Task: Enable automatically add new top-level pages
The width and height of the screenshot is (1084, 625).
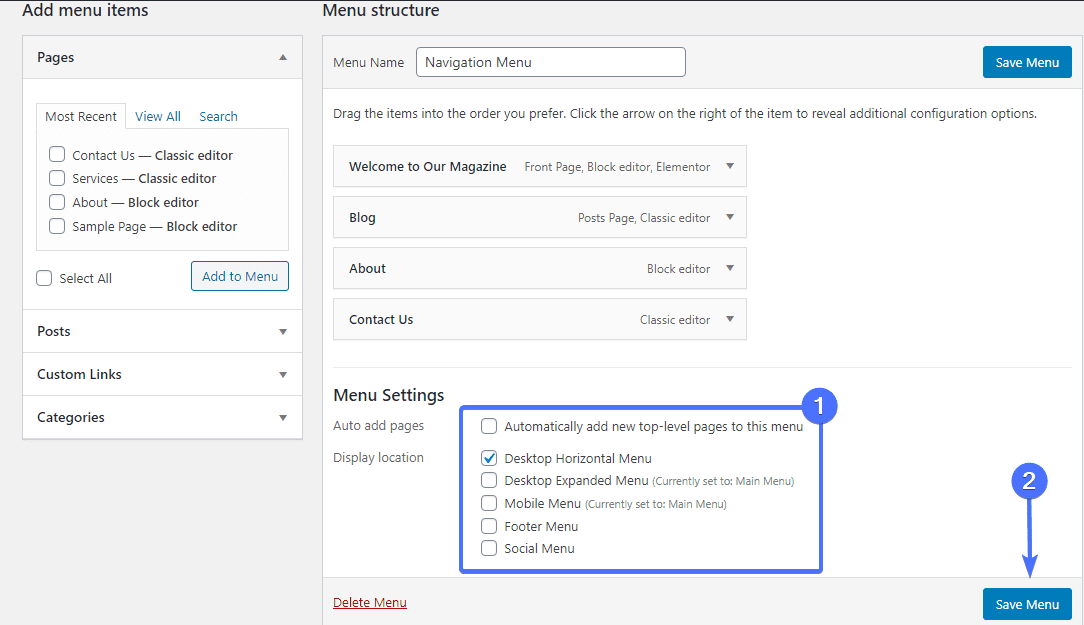Action: point(489,426)
